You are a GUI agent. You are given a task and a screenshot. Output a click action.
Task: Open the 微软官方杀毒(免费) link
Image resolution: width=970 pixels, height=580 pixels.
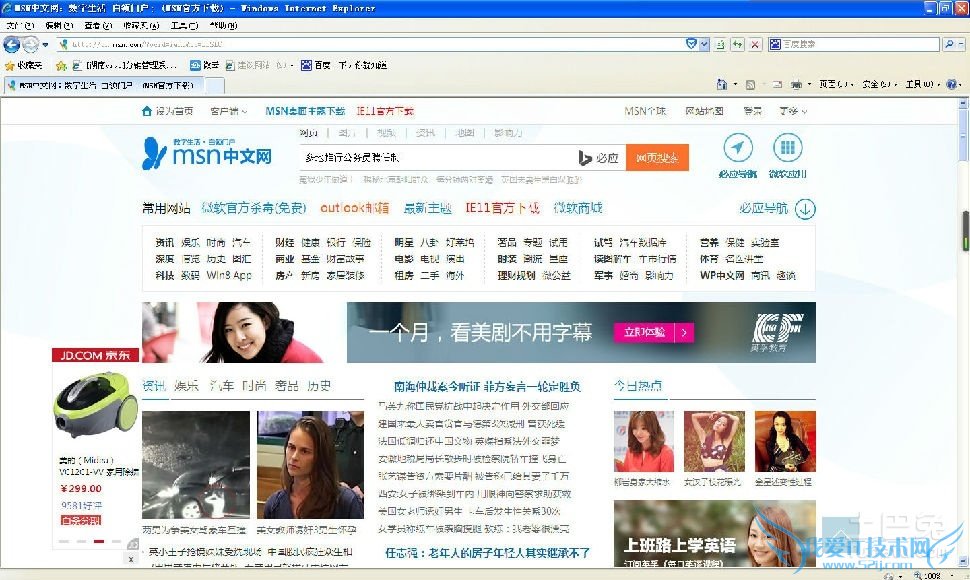point(254,208)
